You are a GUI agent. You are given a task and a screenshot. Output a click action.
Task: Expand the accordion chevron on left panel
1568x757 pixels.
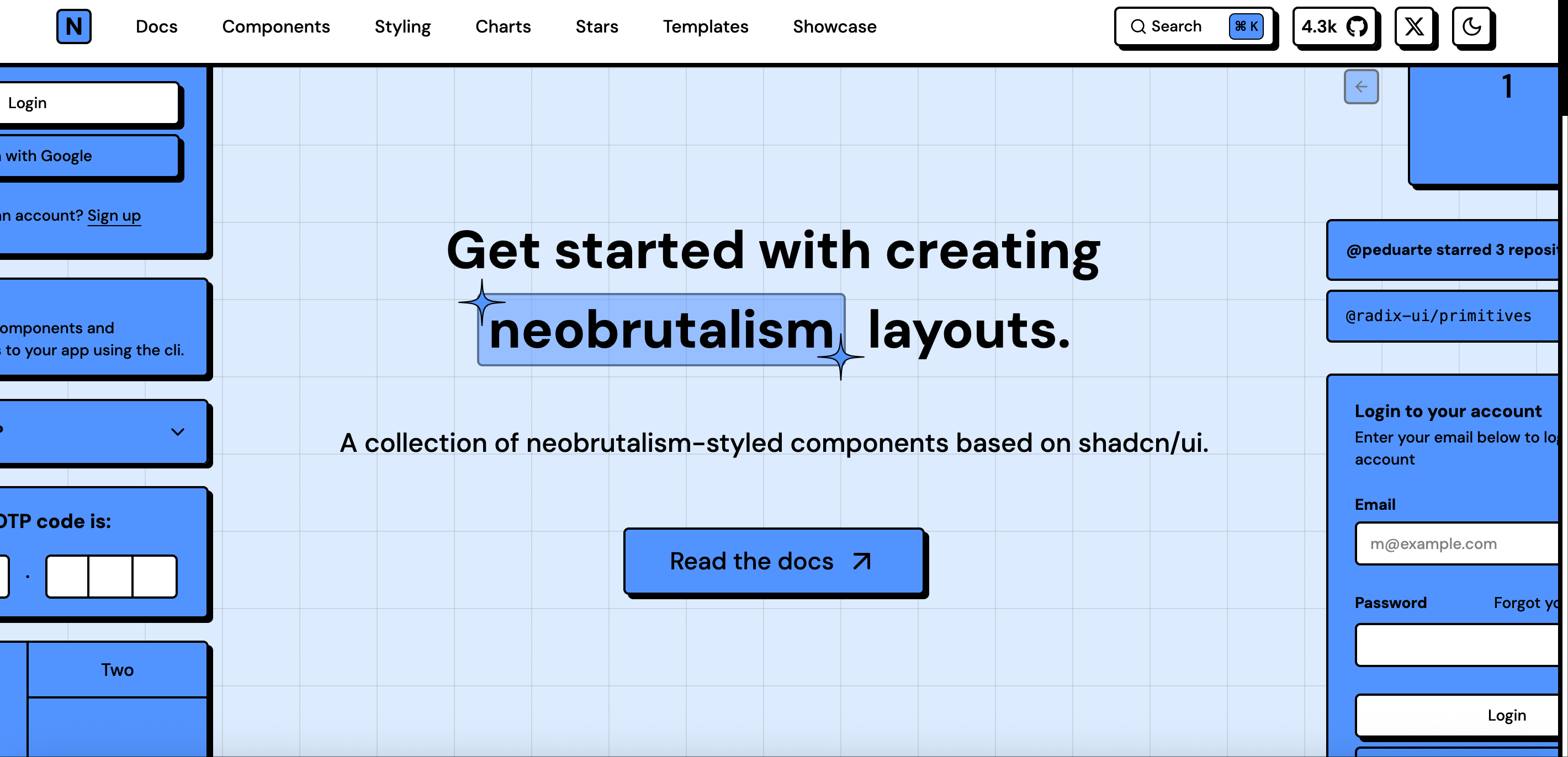pyautogui.click(x=177, y=432)
